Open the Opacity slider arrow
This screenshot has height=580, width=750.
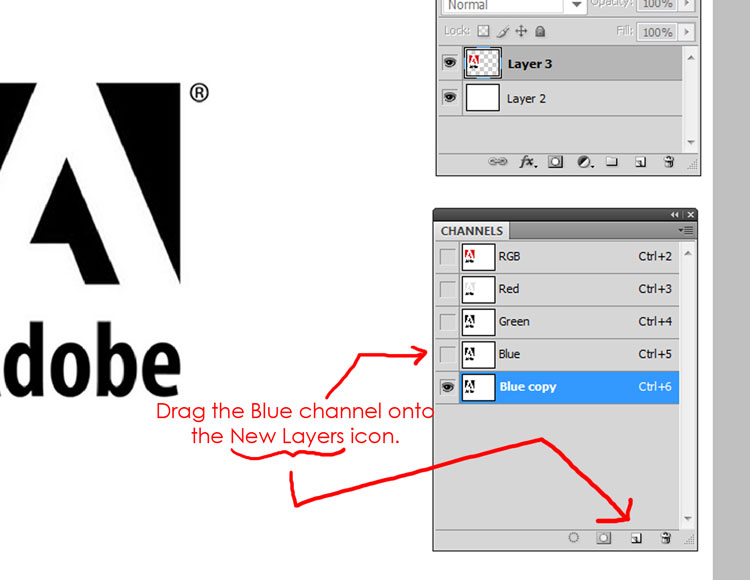point(687,4)
